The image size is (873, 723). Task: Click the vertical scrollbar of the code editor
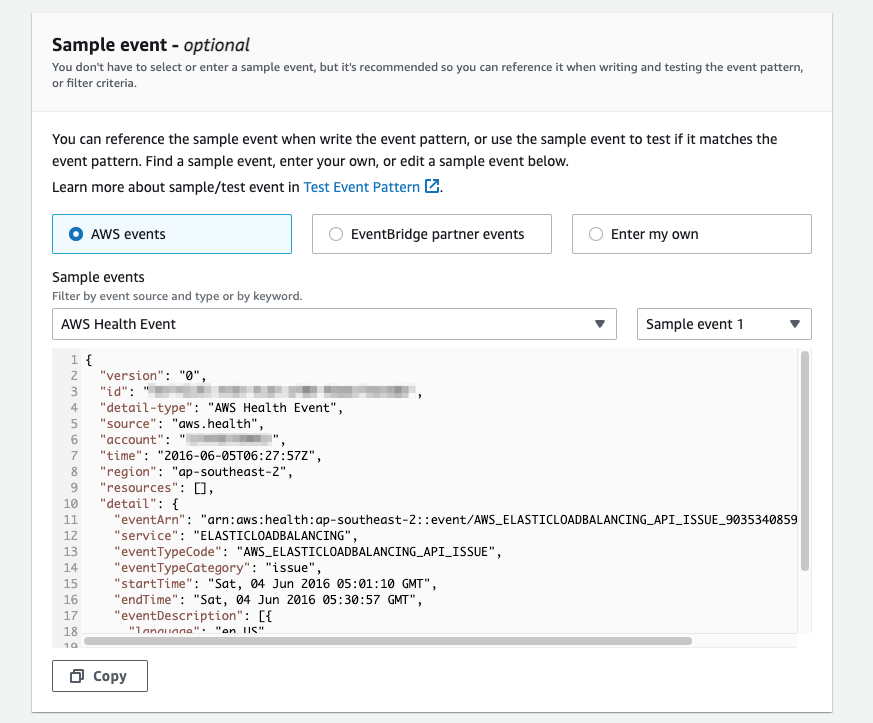coord(805,461)
